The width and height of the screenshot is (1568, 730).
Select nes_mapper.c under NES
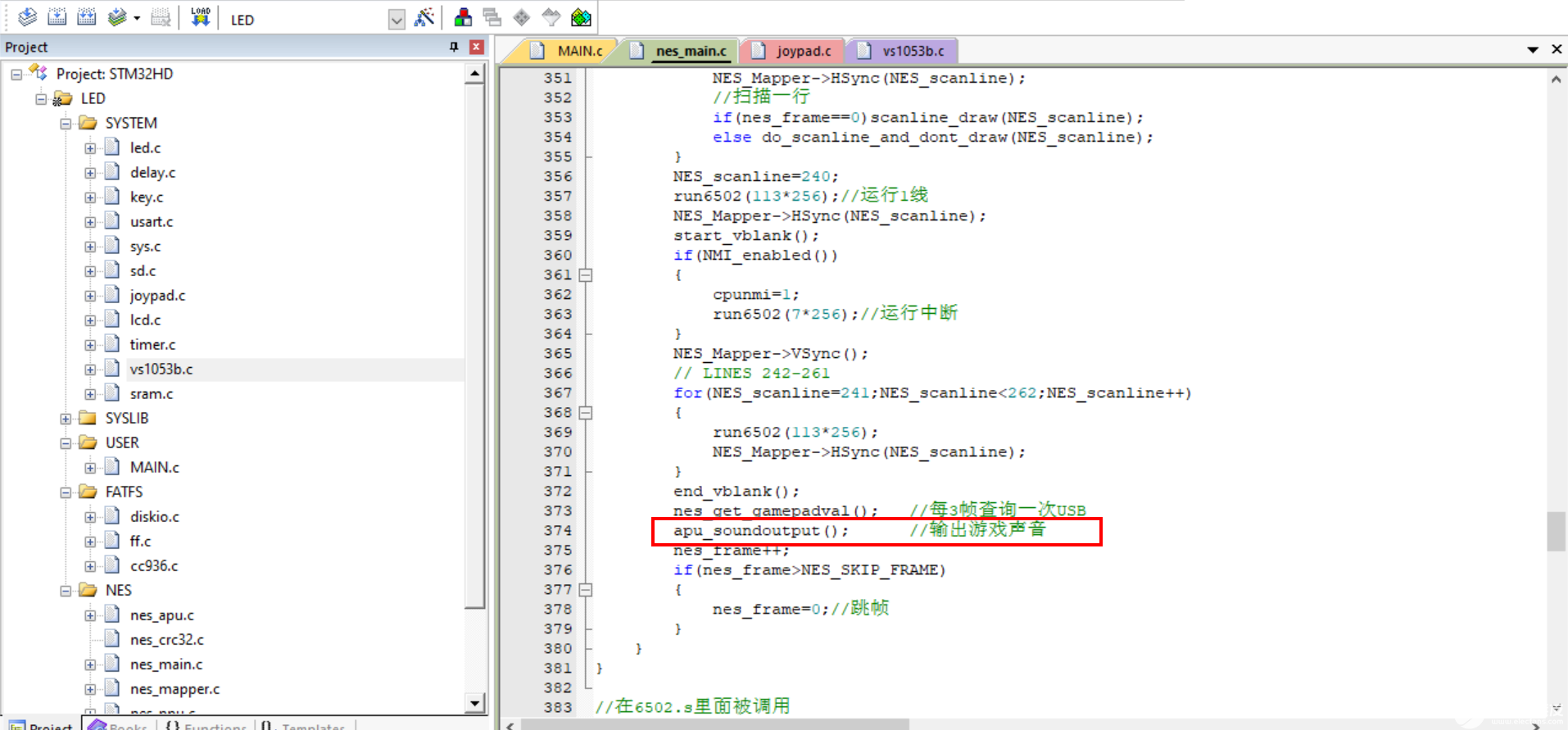(x=174, y=689)
